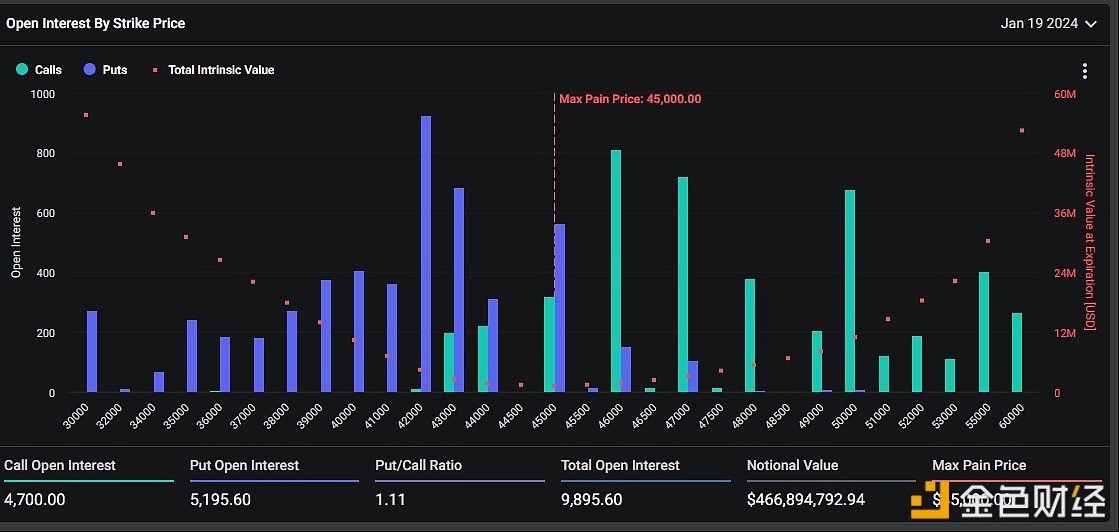
Task: Click the Calls bar at 50000 strike
Action: click(850, 291)
